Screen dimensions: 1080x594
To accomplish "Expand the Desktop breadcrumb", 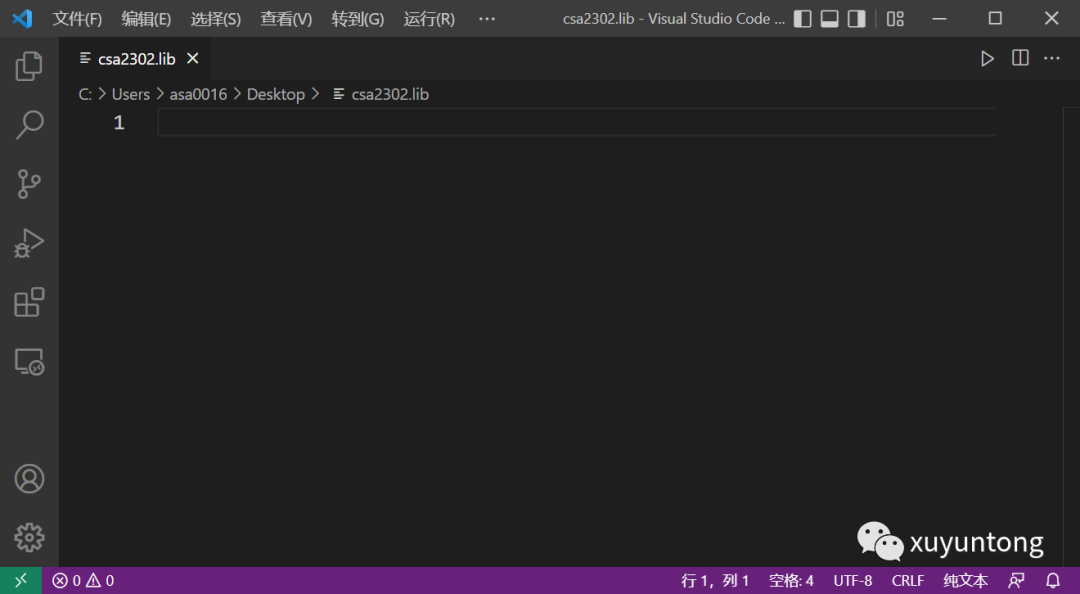I will 276,94.
